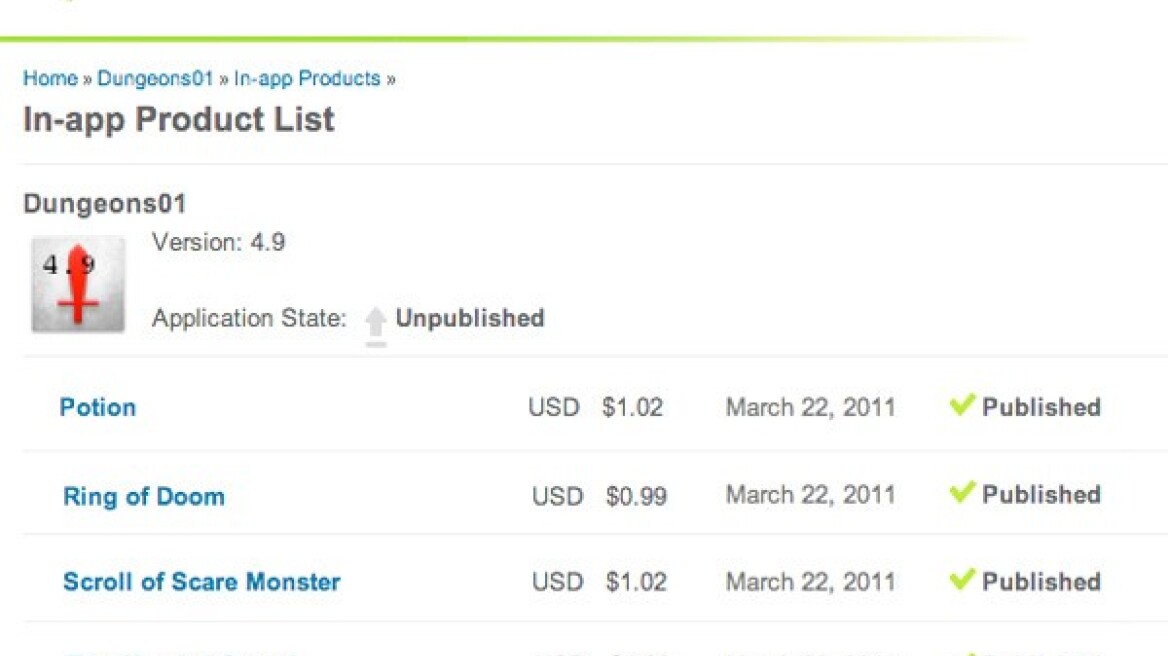Screen dimensions: 1168x656
Task: Open the Dungeons01 breadcrumb link
Action: click(155, 78)
